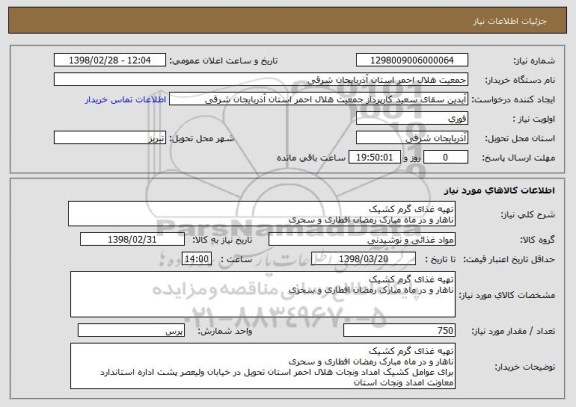Click the buyer organization name field
Screen dimensions: 576x407
coord(261,79)
